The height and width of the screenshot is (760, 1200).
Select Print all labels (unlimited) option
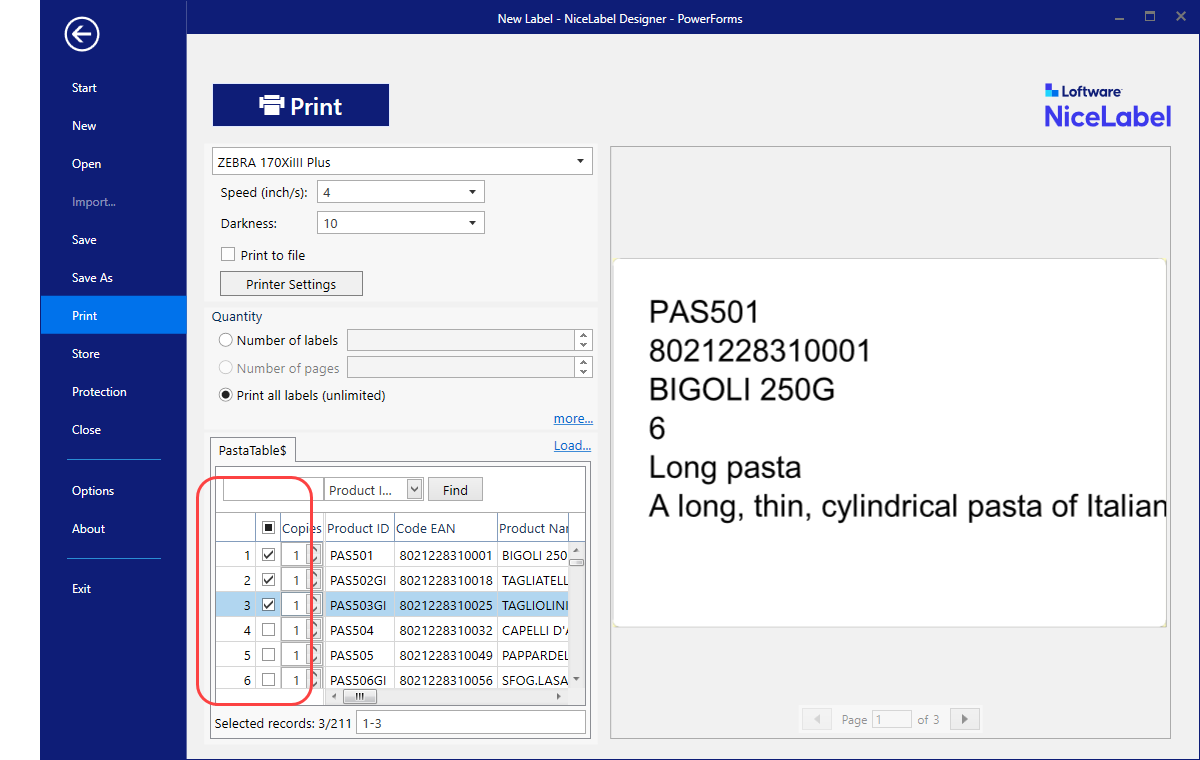pos(226,395)
